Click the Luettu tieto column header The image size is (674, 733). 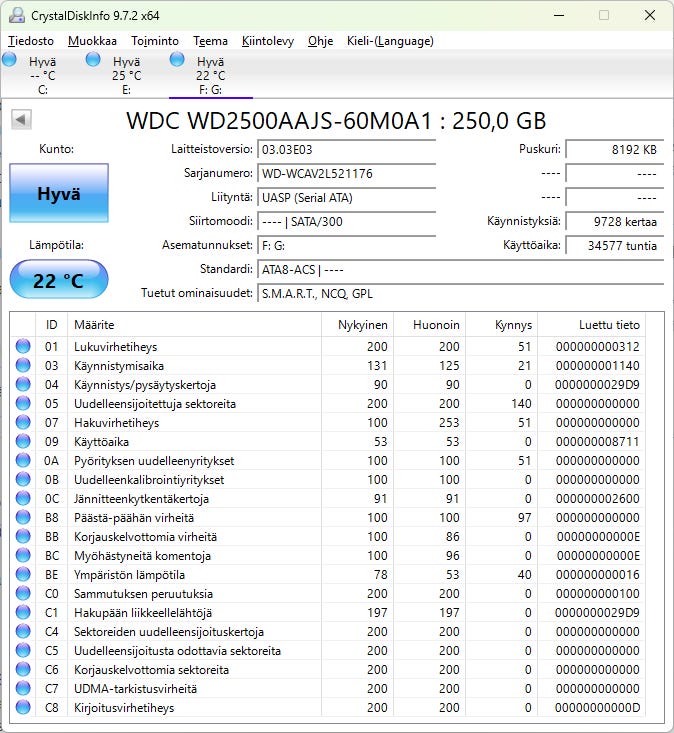[608, 325]
